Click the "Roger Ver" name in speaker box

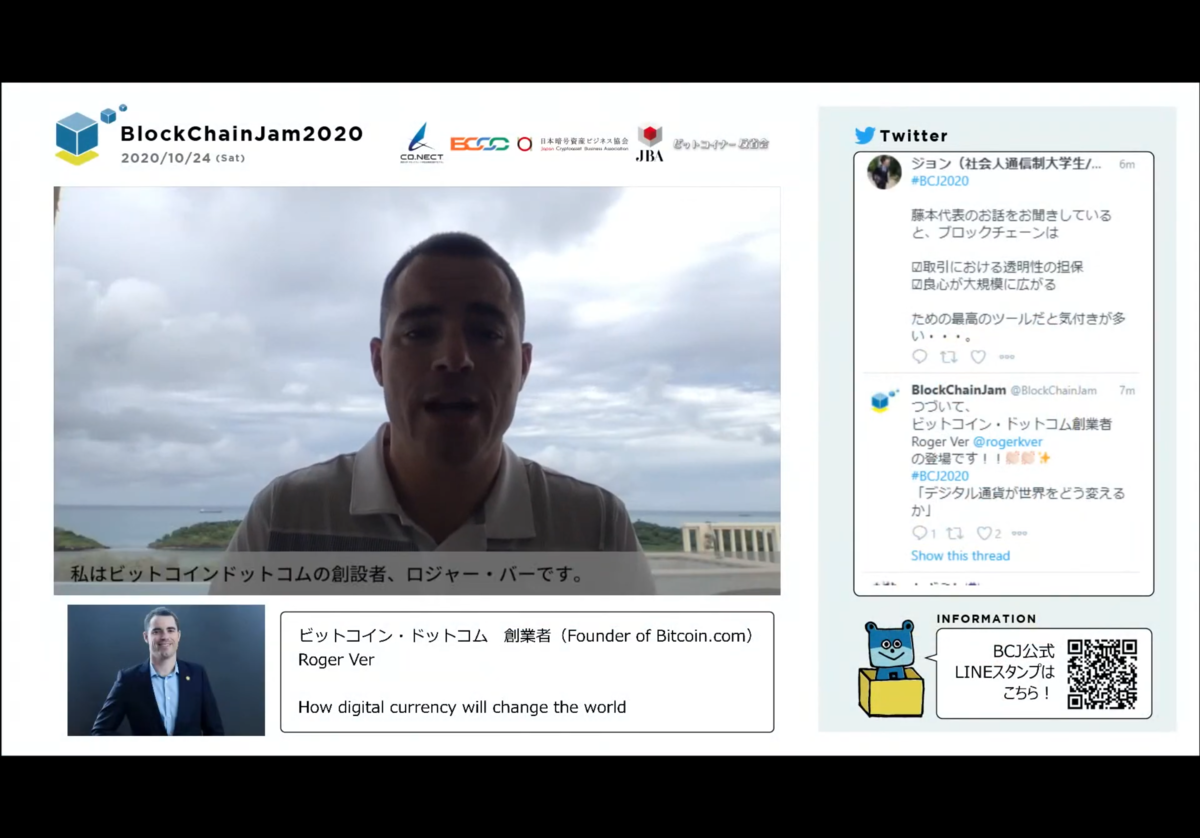334,659
